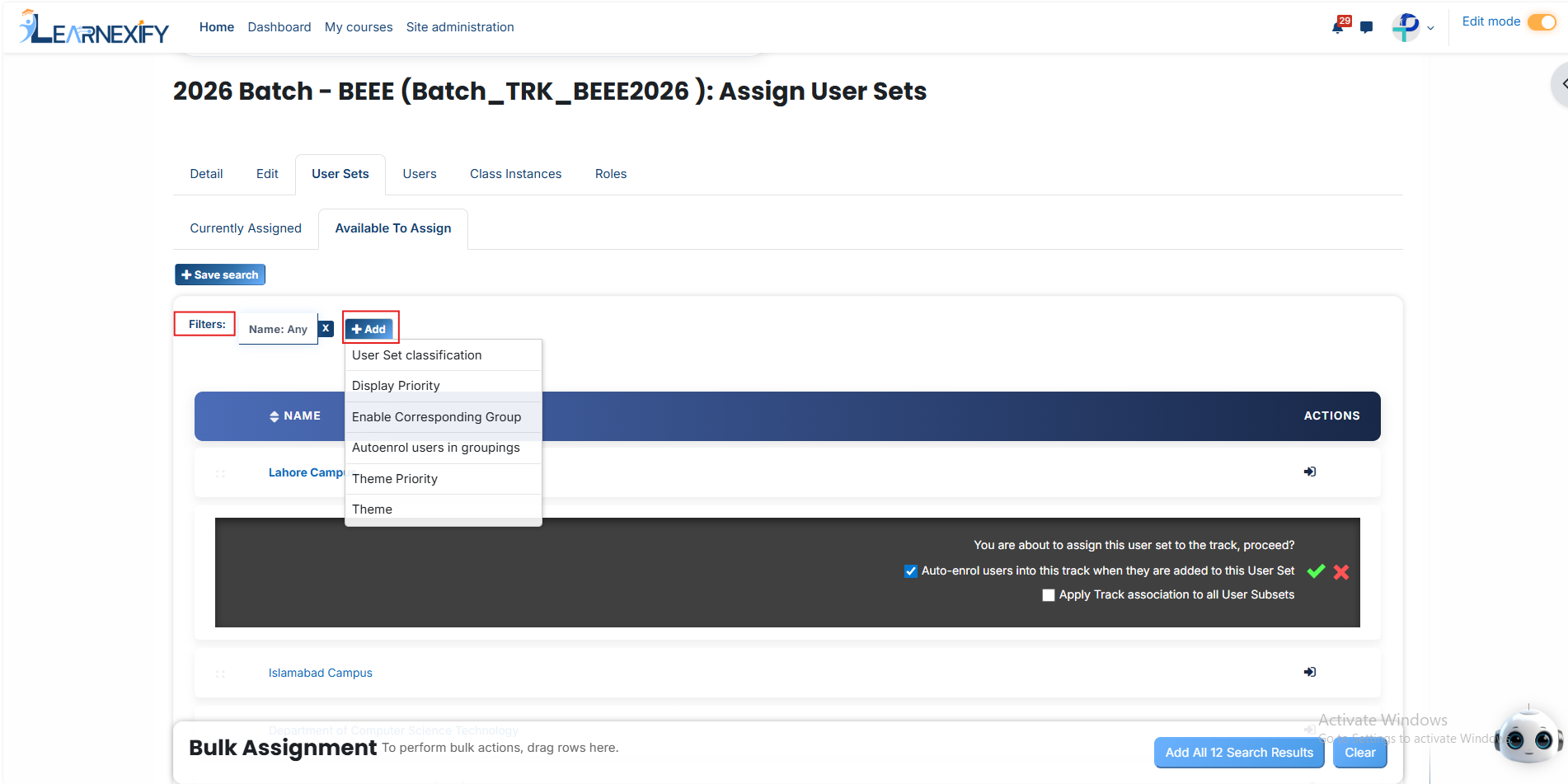Cancel assignment with the red cross
The width and height of the screenshot is (1568, 784).
coord(1341,571)
